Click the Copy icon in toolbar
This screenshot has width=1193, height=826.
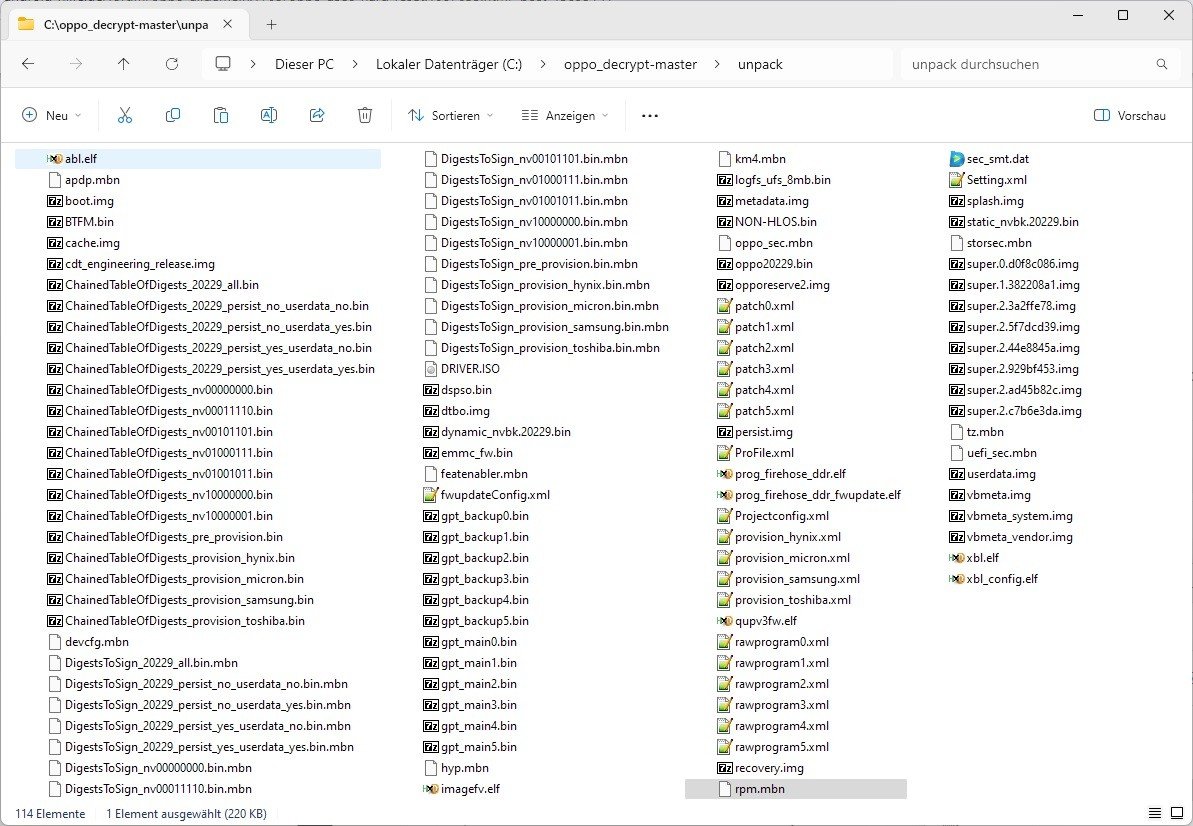pos(173,116)
